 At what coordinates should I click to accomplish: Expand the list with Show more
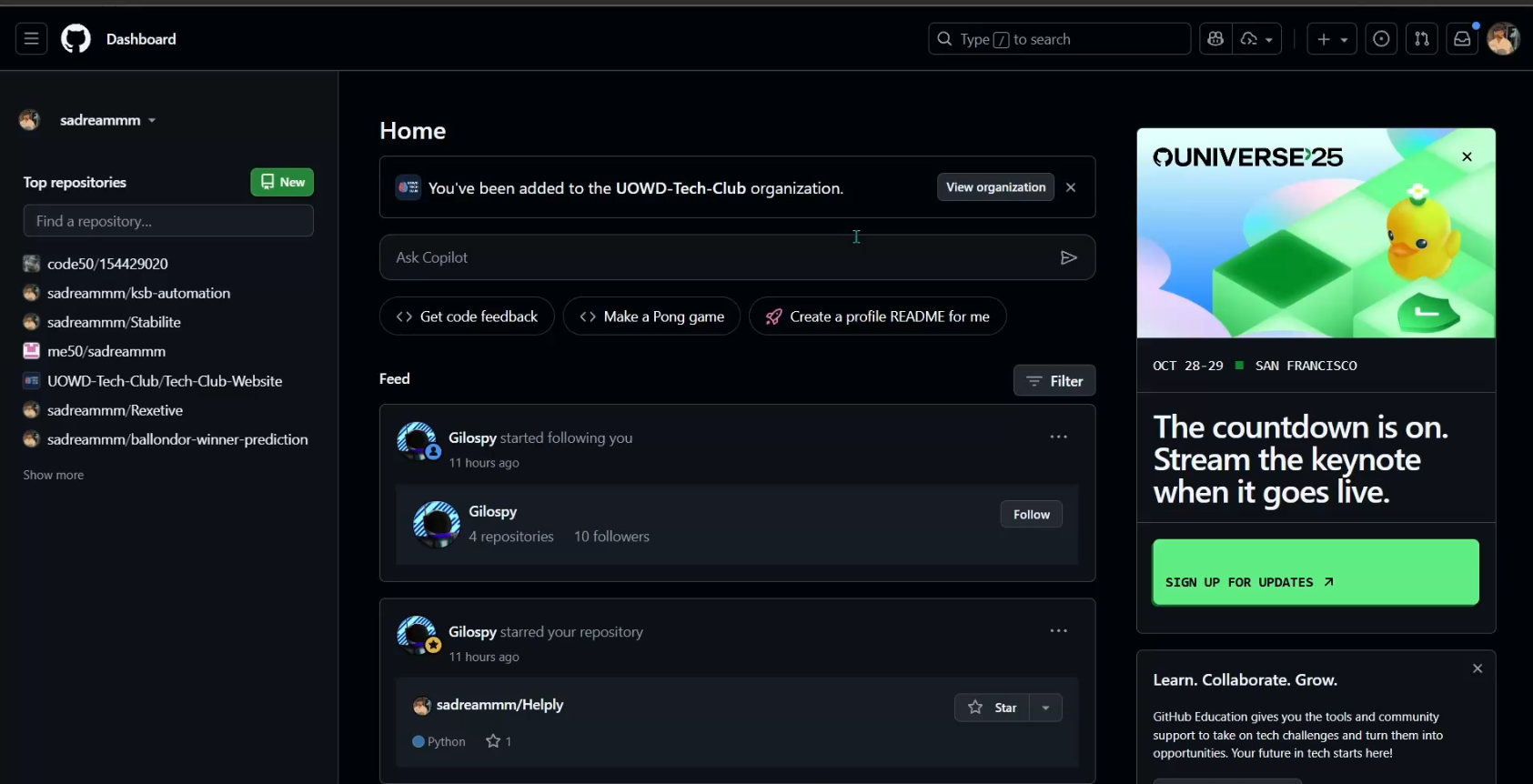(54, 475)
